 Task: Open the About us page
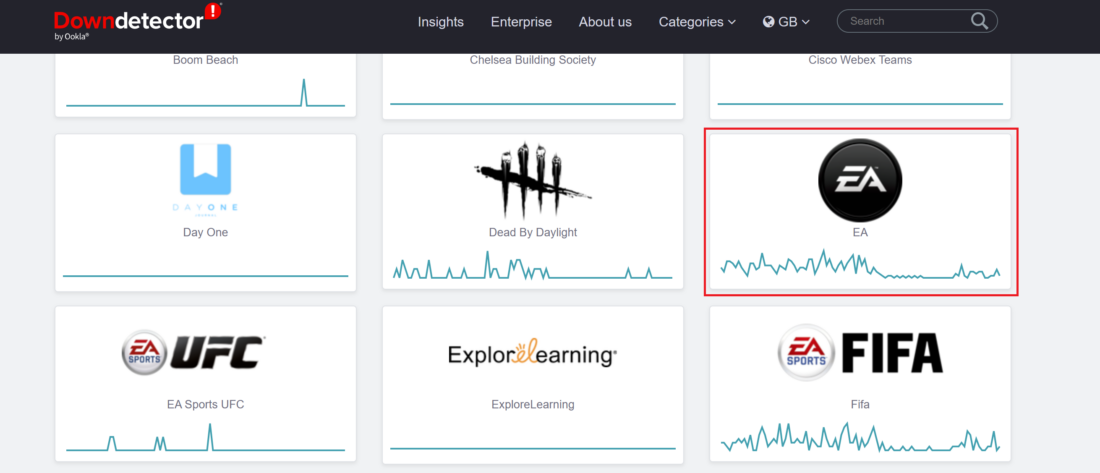click(605, 22)
